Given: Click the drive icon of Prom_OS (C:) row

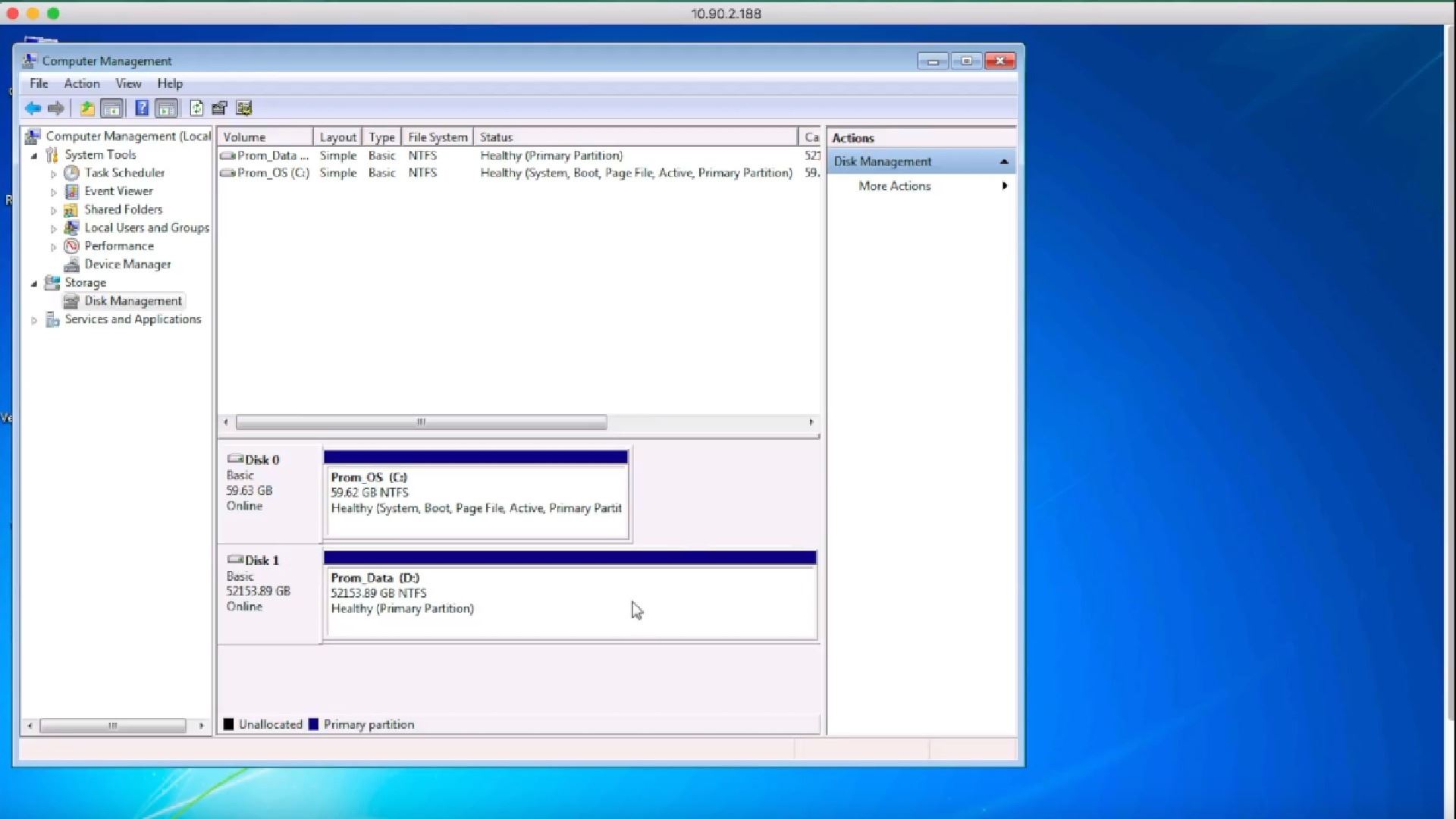Looking at the screenshot, I should 227,173.
